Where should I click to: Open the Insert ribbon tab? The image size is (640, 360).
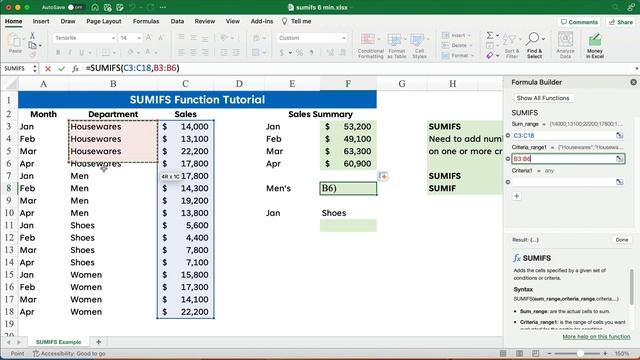pos(41,21)
